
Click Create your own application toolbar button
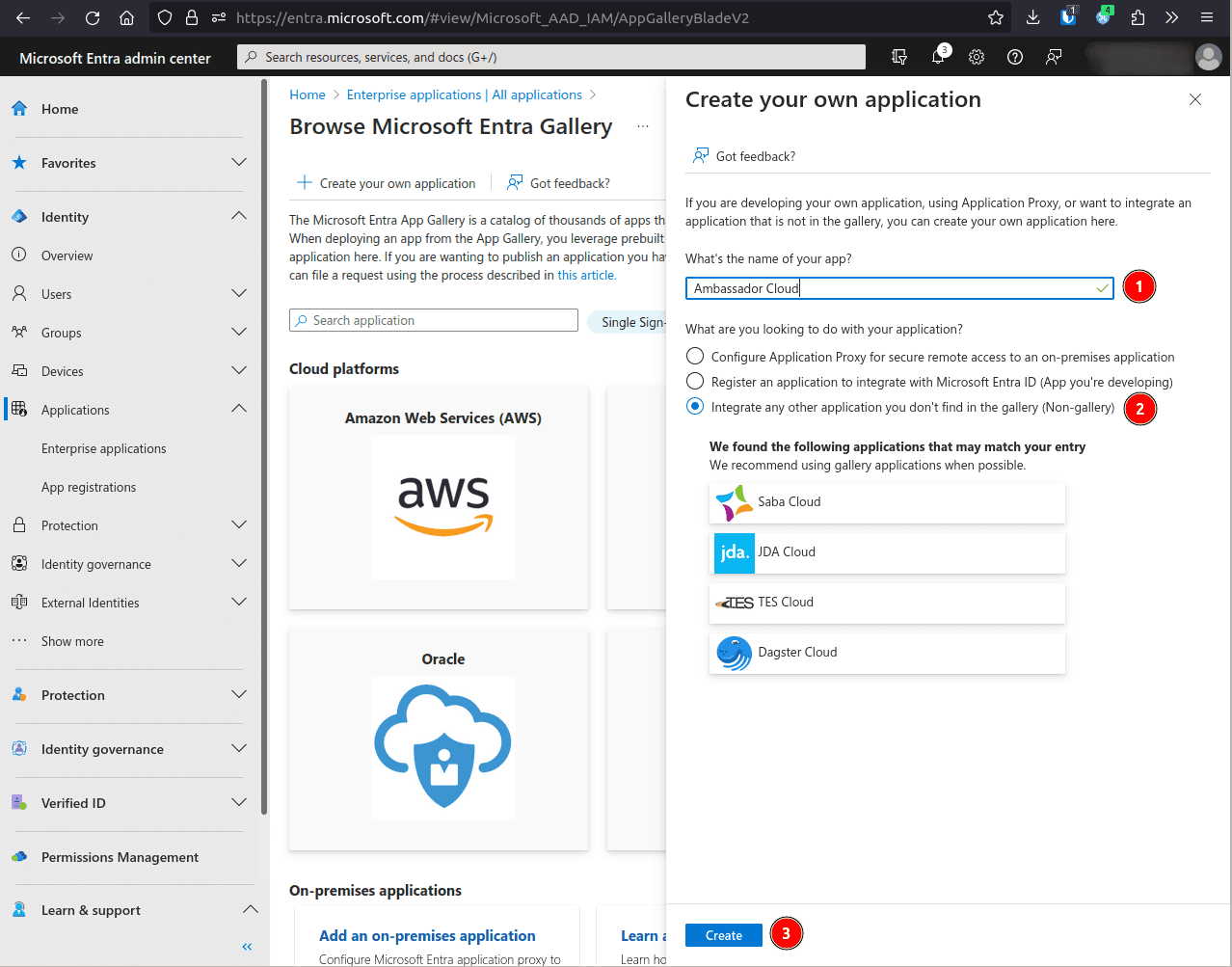tap(387, 183)
